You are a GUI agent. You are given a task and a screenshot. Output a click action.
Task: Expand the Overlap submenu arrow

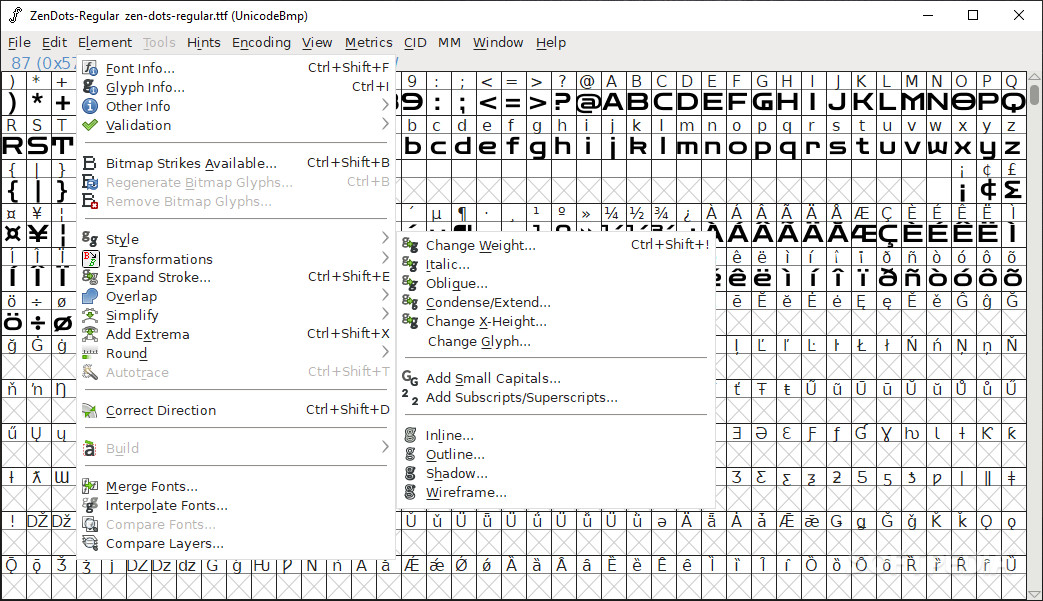coord(385,295)
